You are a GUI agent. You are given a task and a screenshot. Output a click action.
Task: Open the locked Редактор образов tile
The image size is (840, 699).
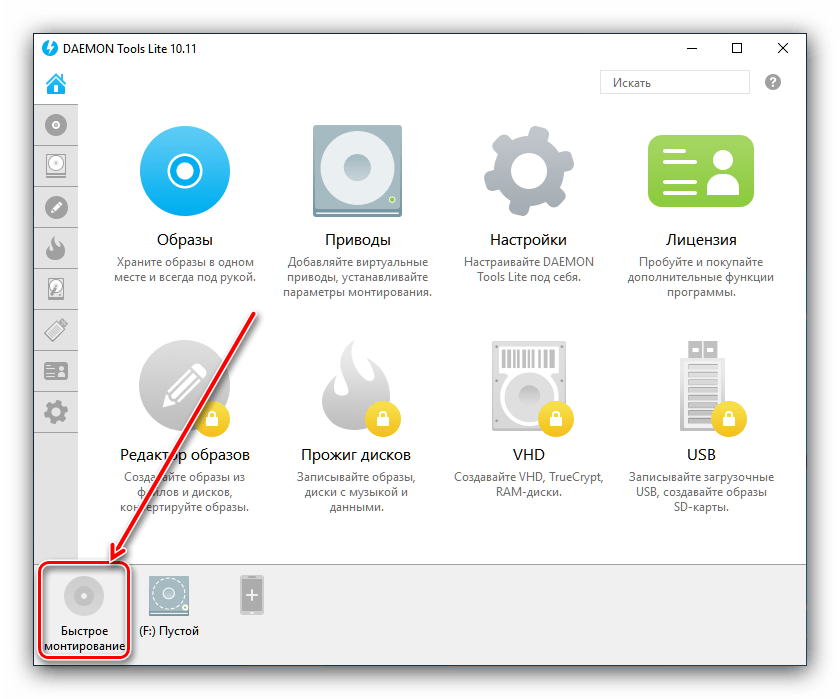tap(185, 385)
